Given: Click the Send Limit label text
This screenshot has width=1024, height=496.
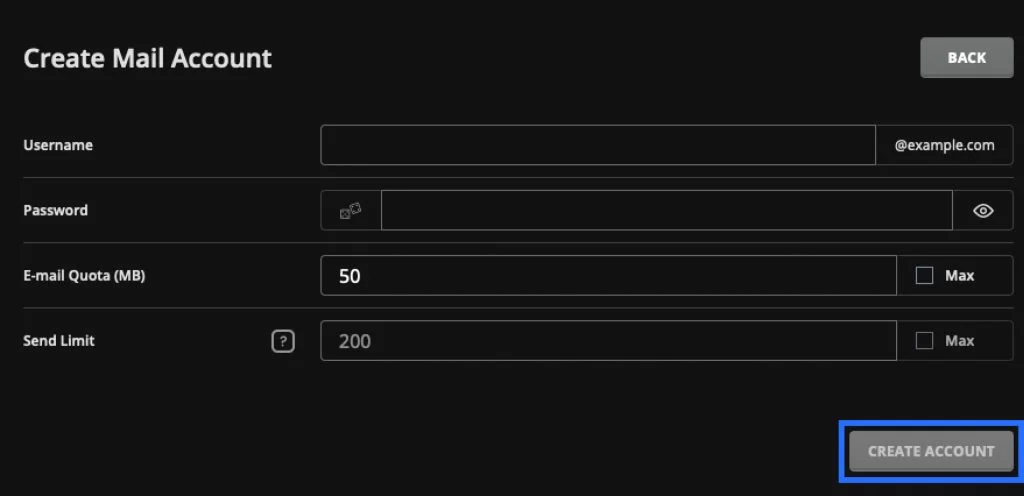Looking at the screenshot, I should pyautogui.click(x=59, y=341).
